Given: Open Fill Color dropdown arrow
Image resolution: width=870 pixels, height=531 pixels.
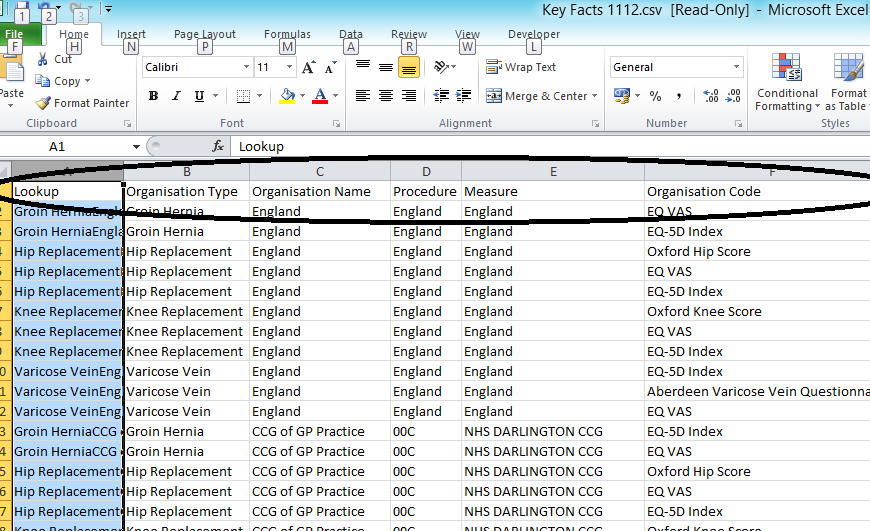Looking at the screenshot, I should [302, 96].
